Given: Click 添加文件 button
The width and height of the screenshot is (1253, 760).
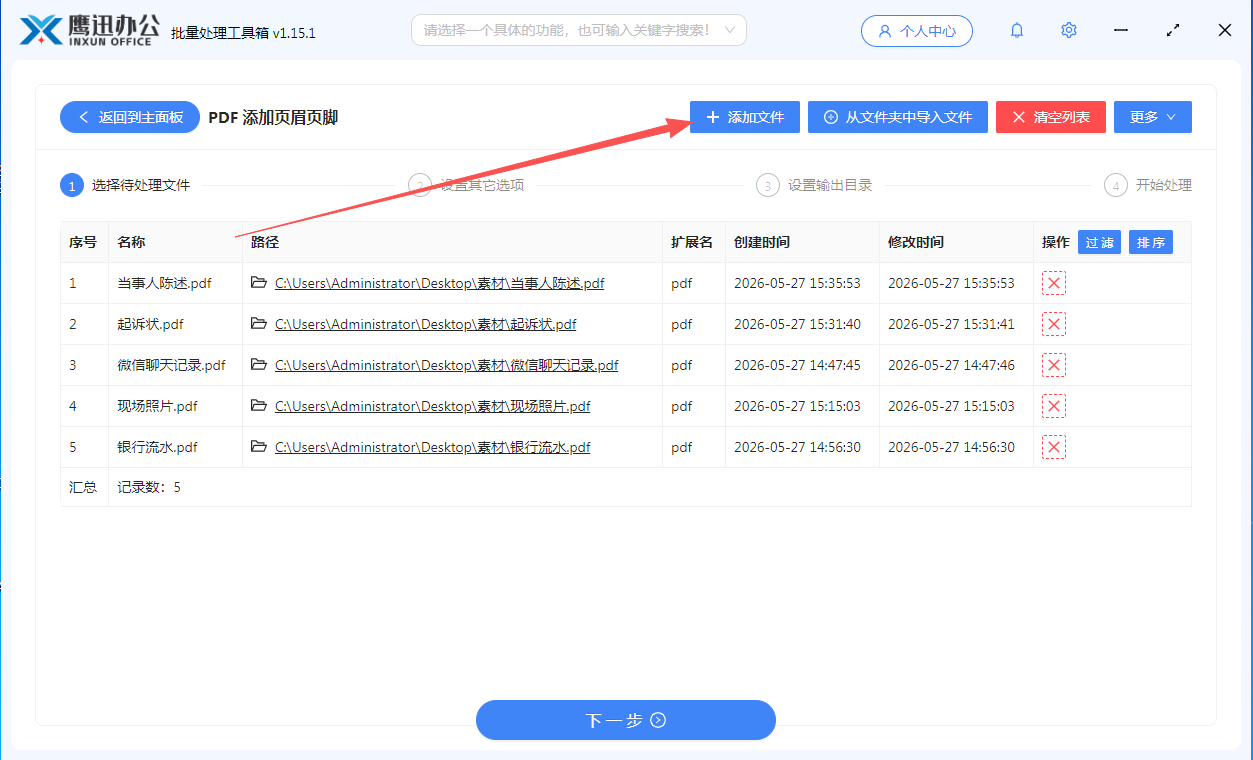Looking at the screenshot, I should 745,117.
